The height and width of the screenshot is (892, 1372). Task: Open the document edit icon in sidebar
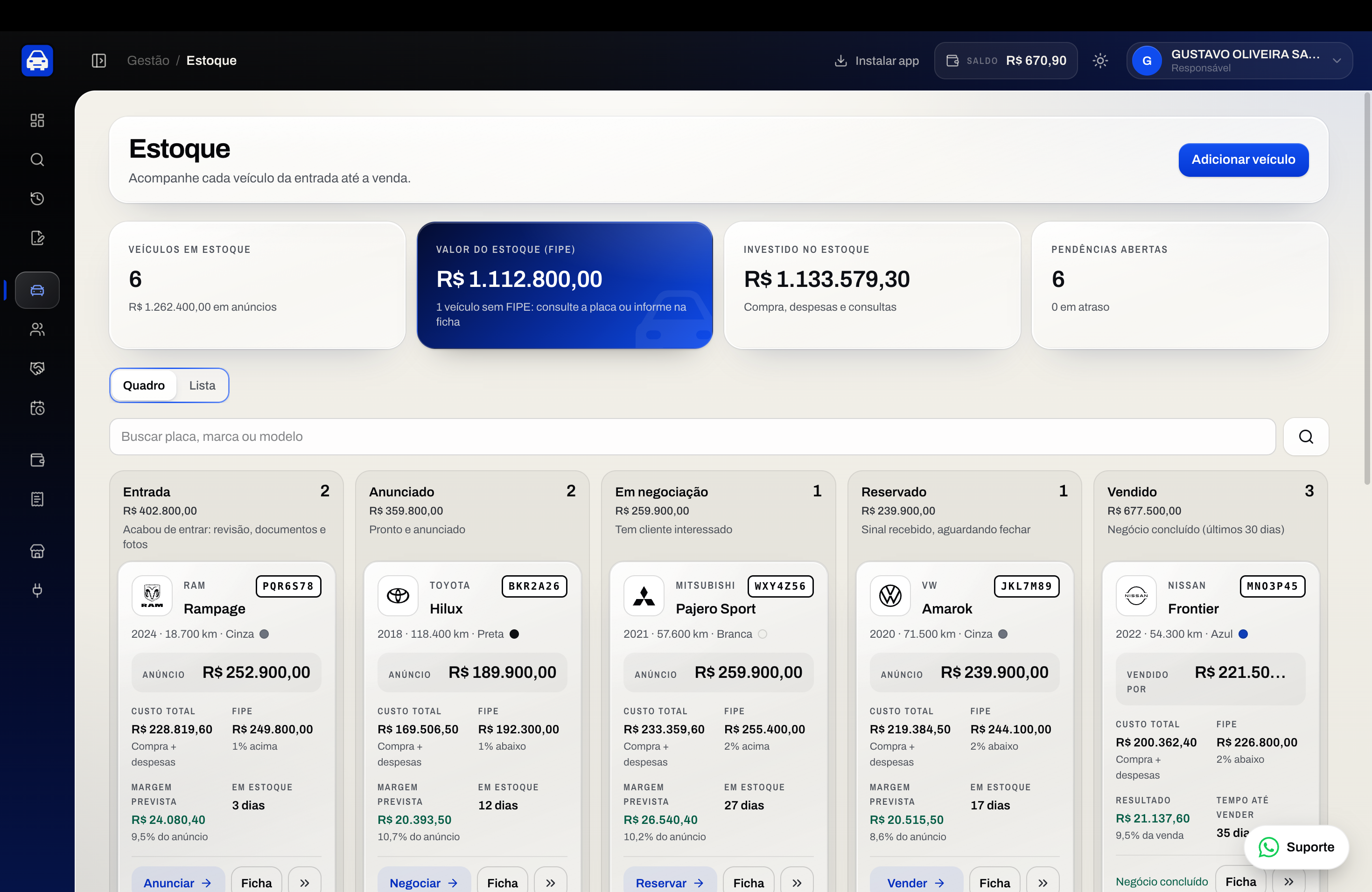coord(37,238)
